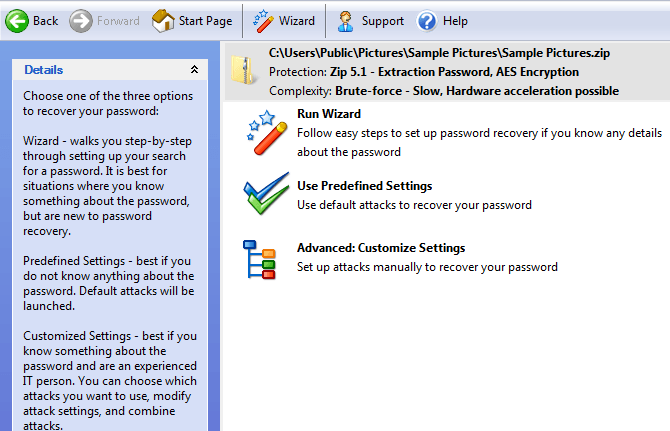670x431 pixels.
Task: Click the Details panel header title
Action: 44,70
